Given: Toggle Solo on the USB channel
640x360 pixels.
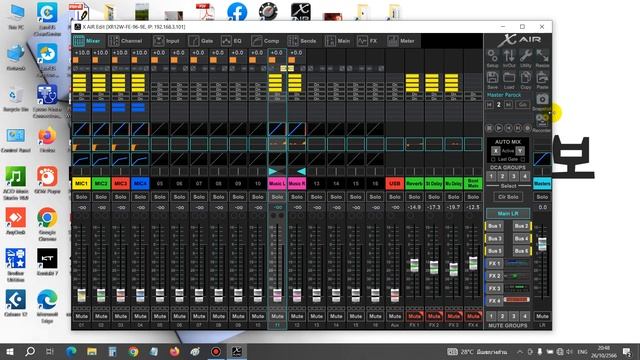Looking at the screenshot, I should click(x=395, y=197).
